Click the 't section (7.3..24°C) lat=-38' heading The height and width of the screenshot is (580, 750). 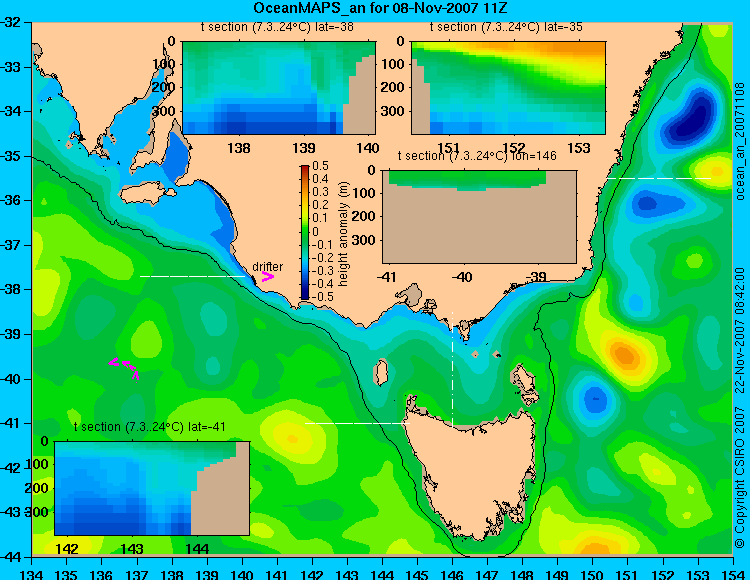[277, 27]
